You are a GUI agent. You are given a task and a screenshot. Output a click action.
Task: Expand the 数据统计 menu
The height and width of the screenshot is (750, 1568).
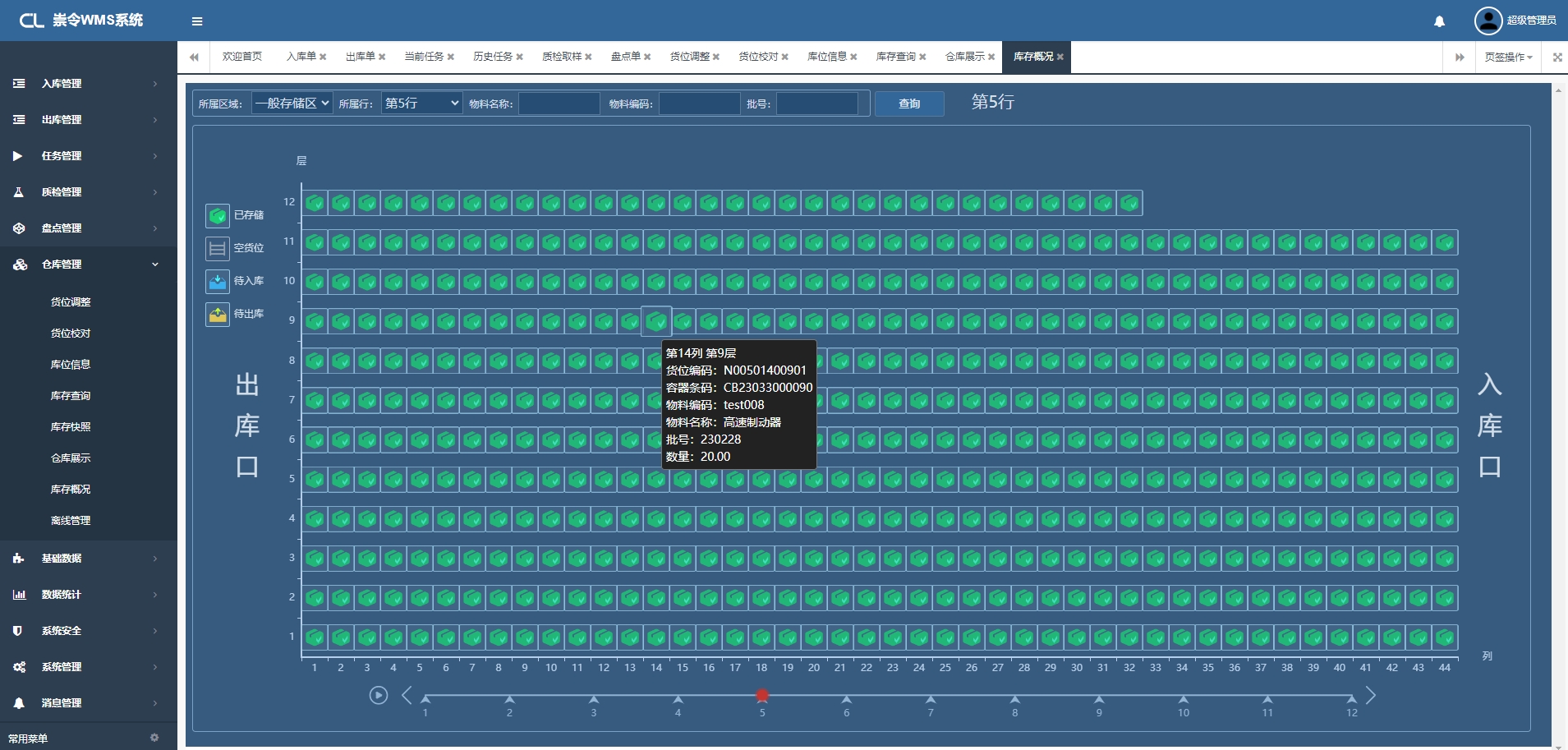[88, 595]
